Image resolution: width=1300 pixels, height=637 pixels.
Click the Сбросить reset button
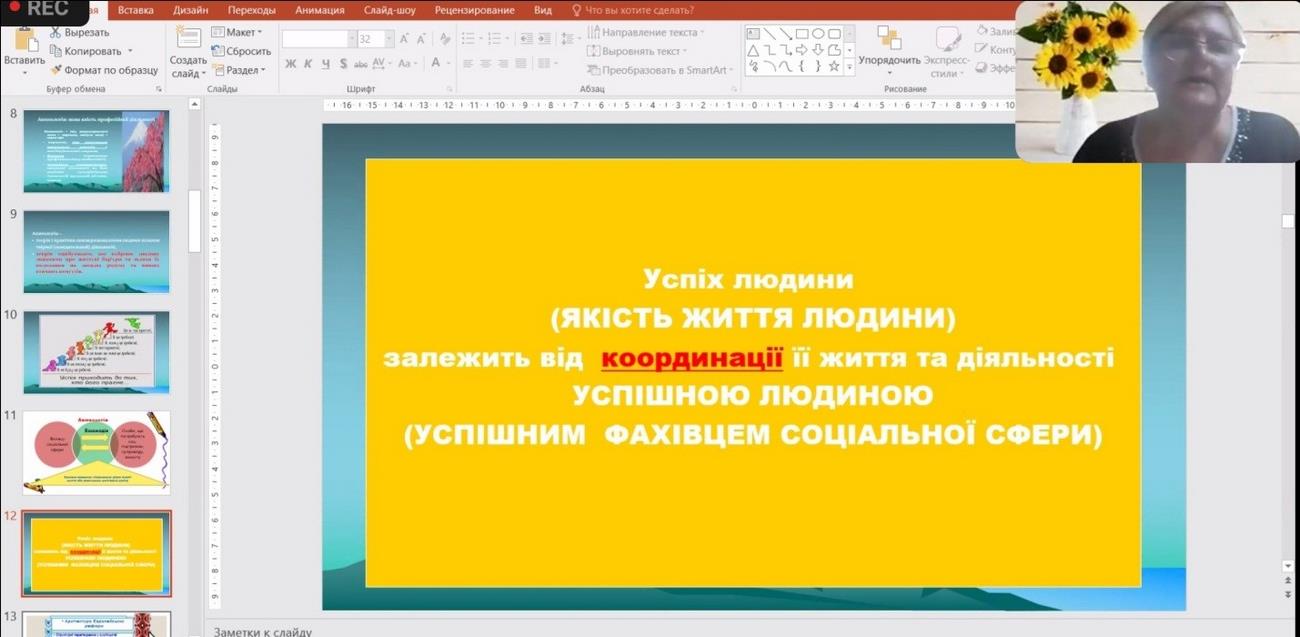coord(240,51)
